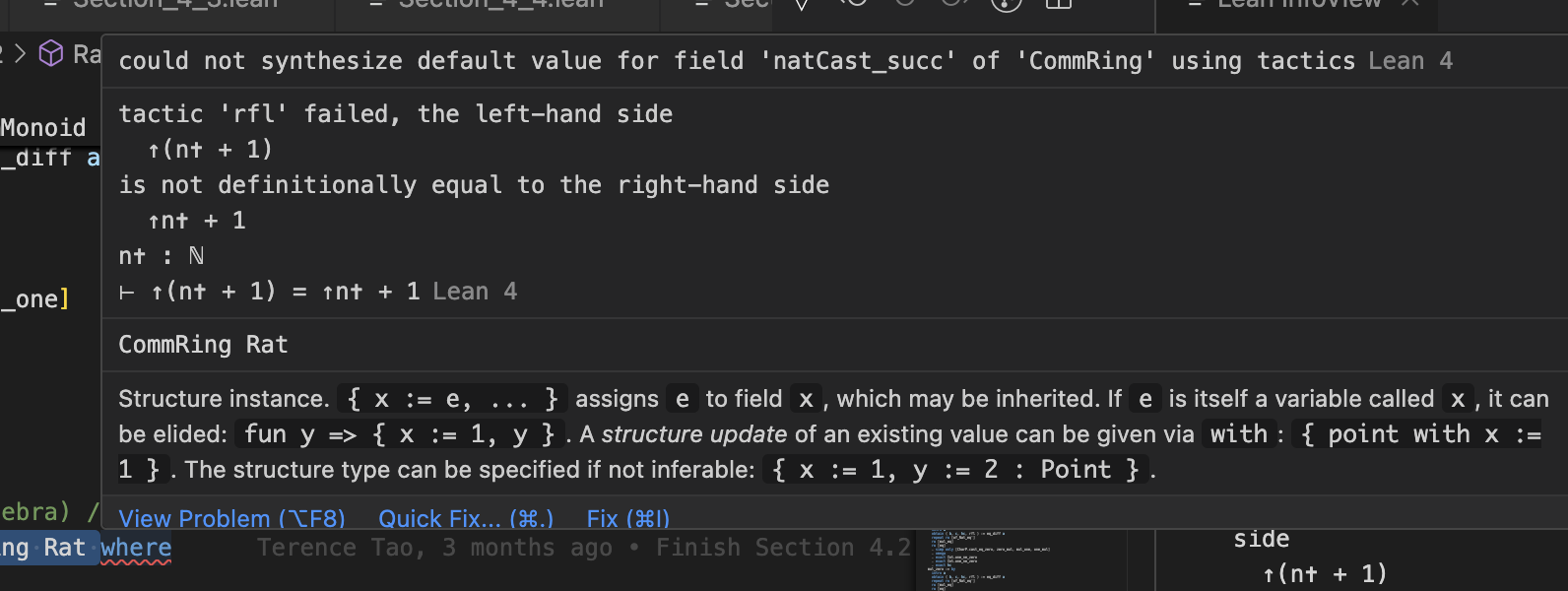
Task: Click the circled dot icon in editor toolbar
Action: click(1006, 3)
